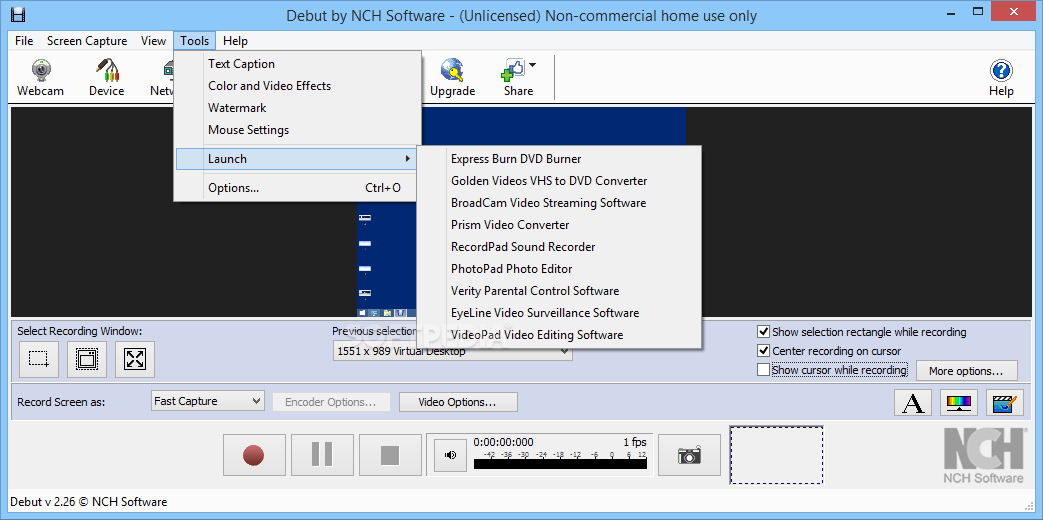Open Mouse Settings
Image resolution: width=1043 pixels, height=520 pixels.
coord(297,130)
